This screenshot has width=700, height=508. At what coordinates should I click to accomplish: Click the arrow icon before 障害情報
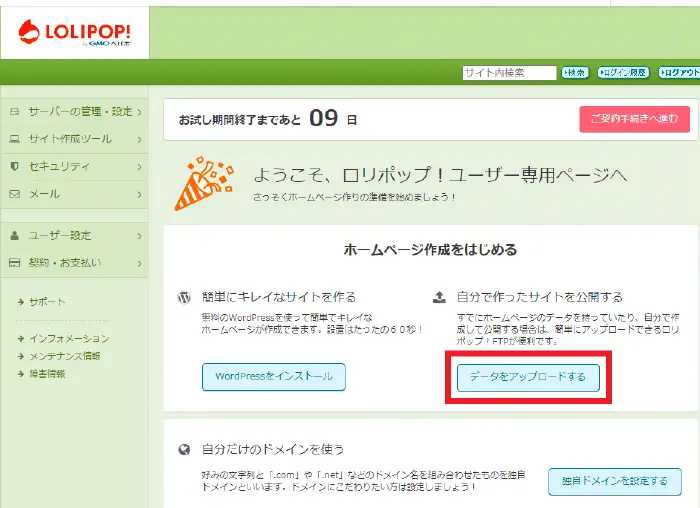(x=21, y=374)
